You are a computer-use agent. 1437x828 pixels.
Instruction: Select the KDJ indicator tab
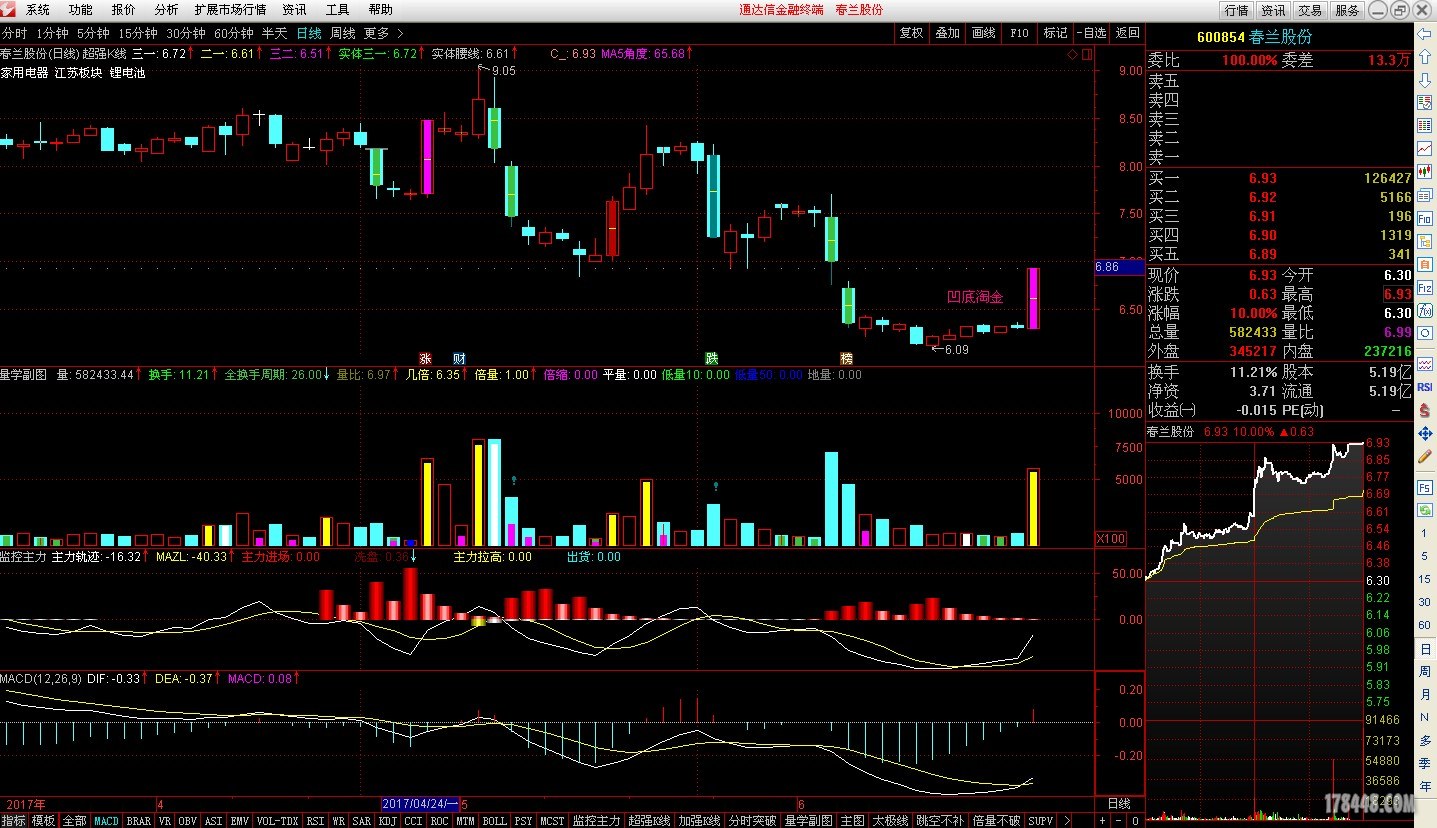(x=387, y=820)
